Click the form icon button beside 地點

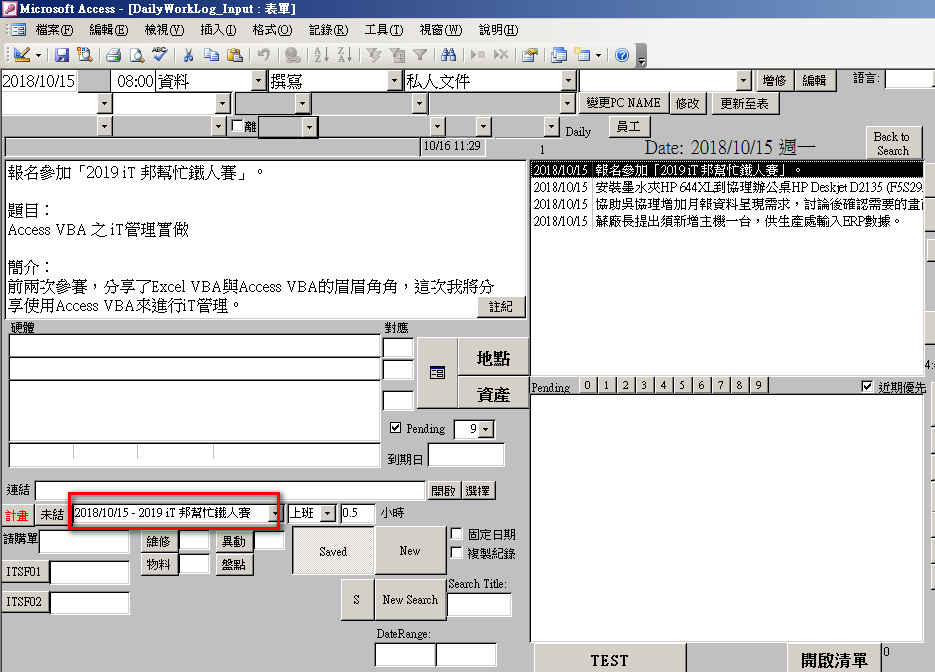point(437,373)
